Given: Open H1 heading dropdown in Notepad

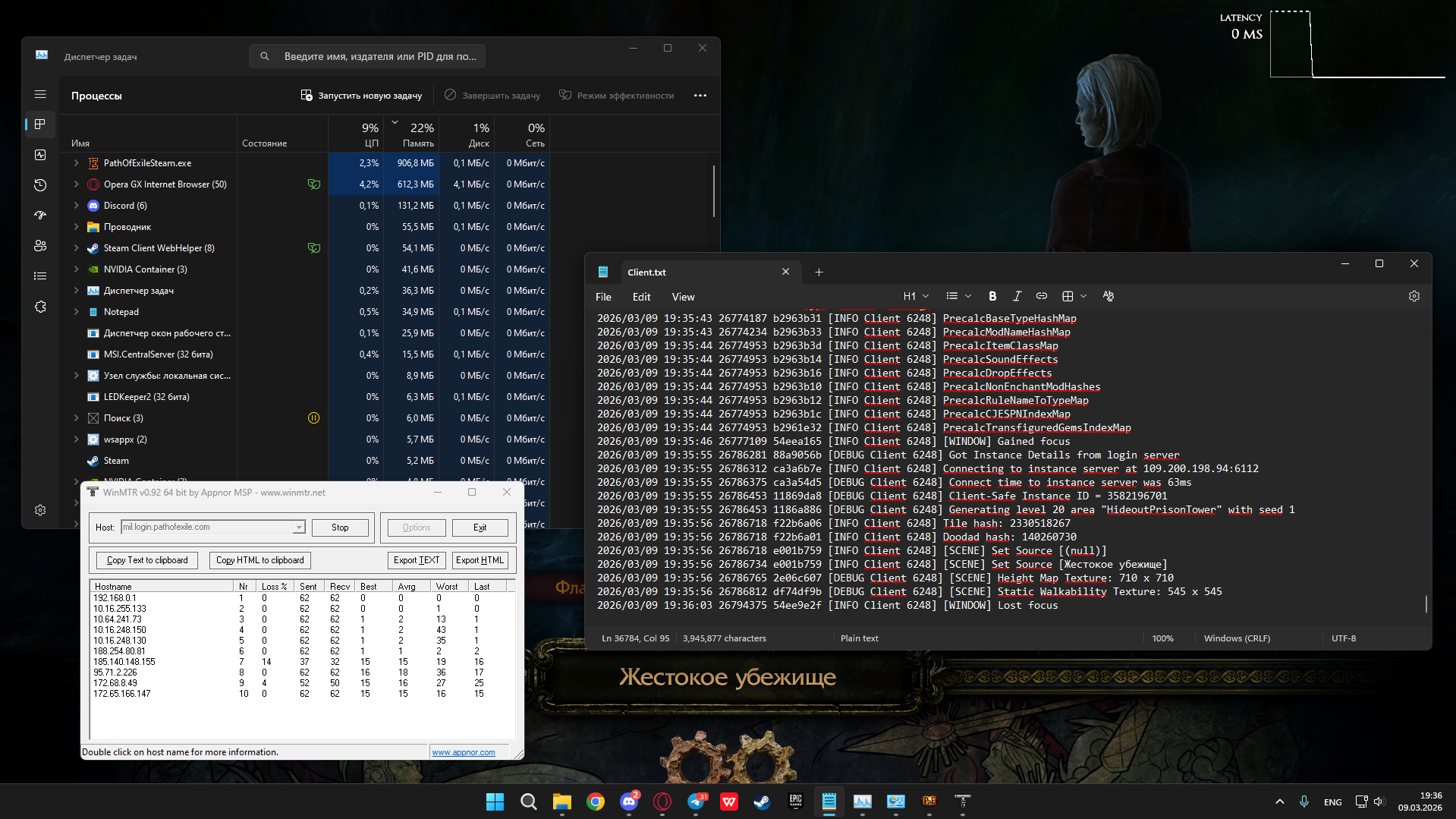Looking at the screenshot, I should [x=916, y=296].
